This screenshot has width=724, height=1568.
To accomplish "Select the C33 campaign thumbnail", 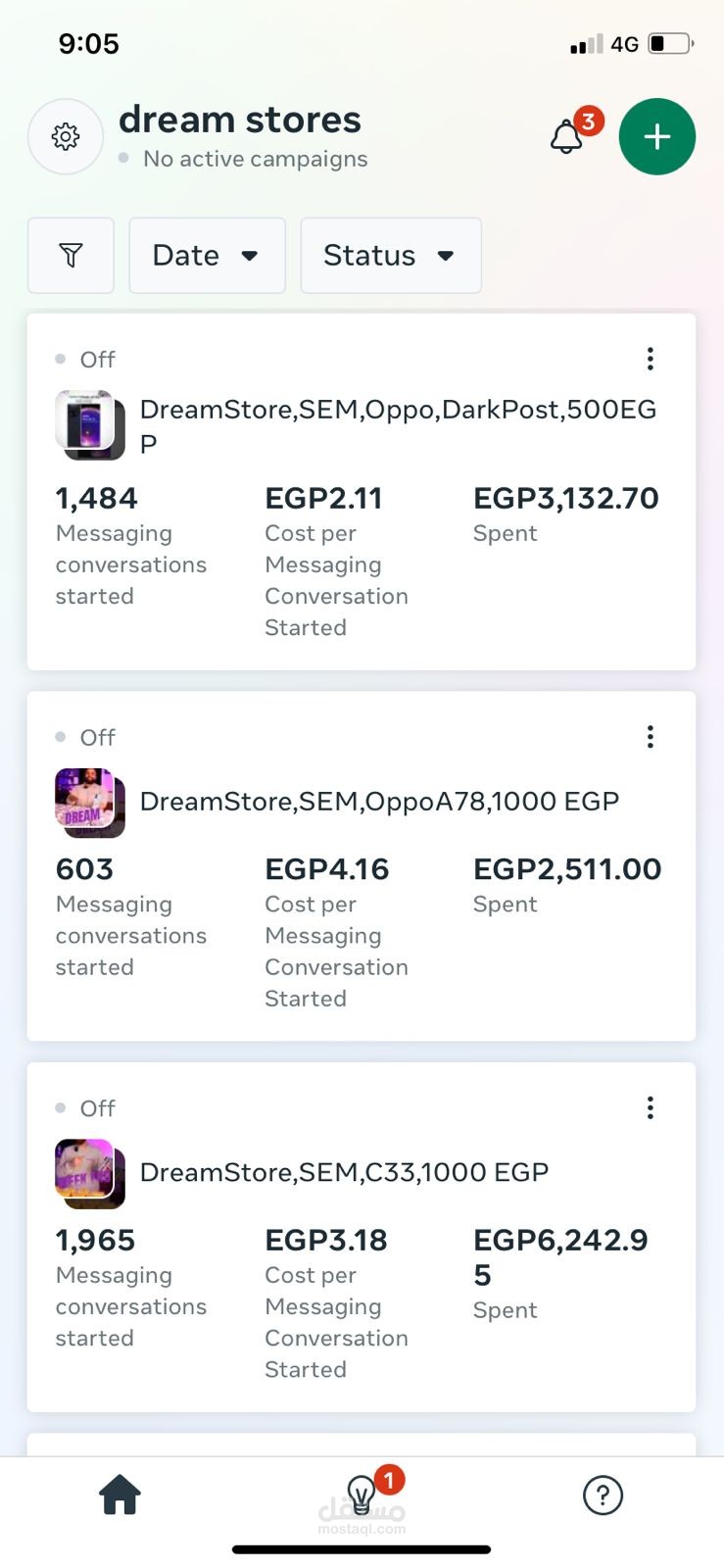I will point(89,1173).
